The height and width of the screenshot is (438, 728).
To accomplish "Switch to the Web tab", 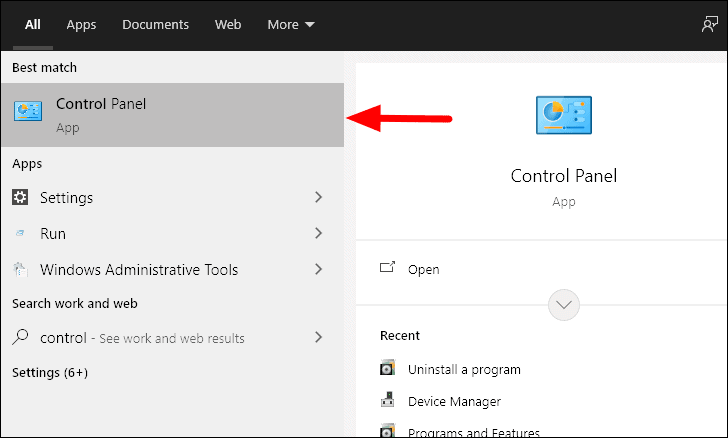I will pos(228,25).
